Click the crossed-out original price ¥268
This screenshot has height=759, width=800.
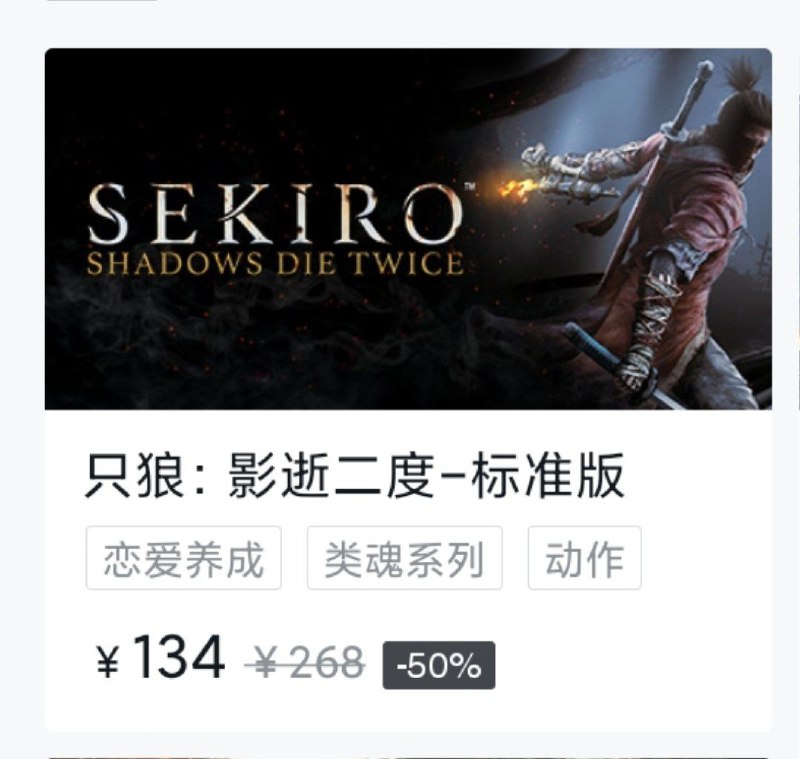(305, 663)
